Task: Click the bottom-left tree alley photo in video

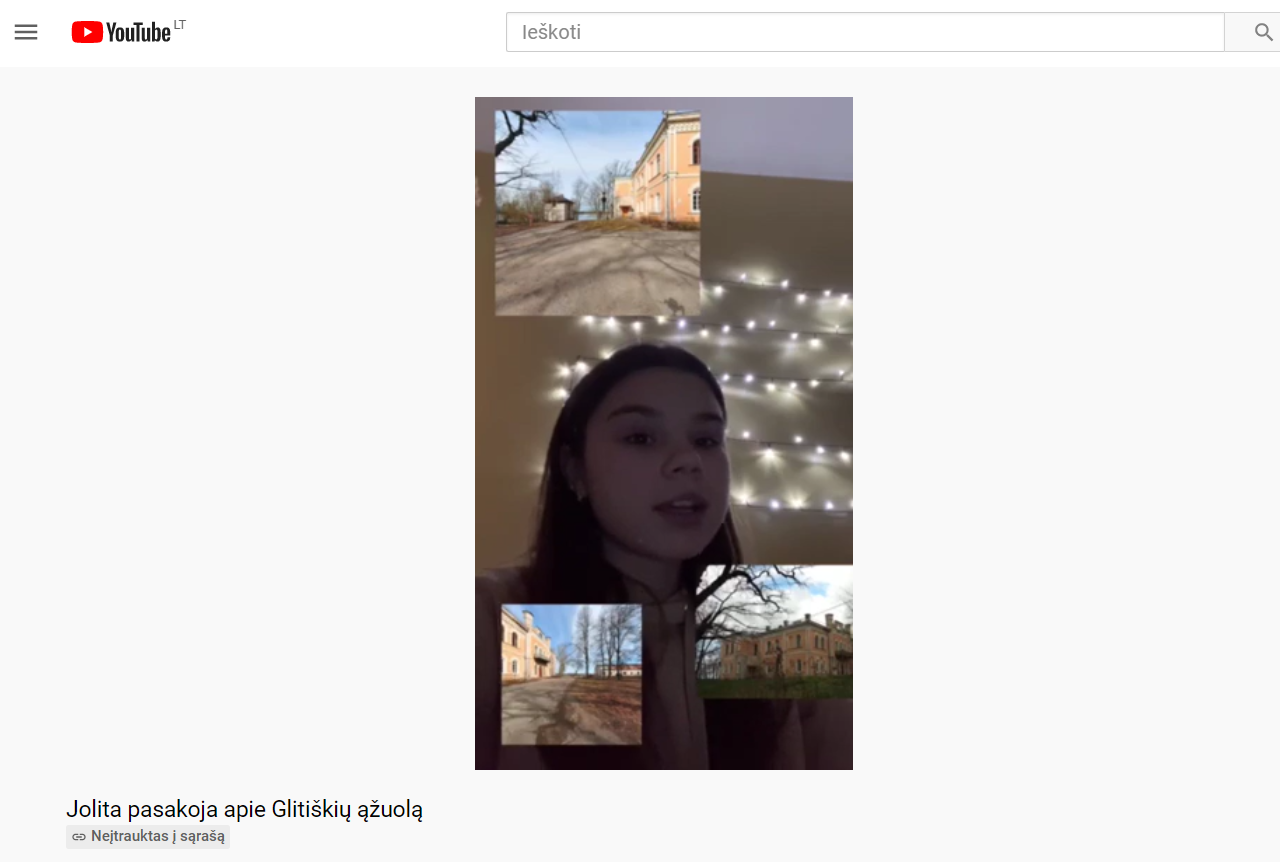Action: [x=571, y=674]
